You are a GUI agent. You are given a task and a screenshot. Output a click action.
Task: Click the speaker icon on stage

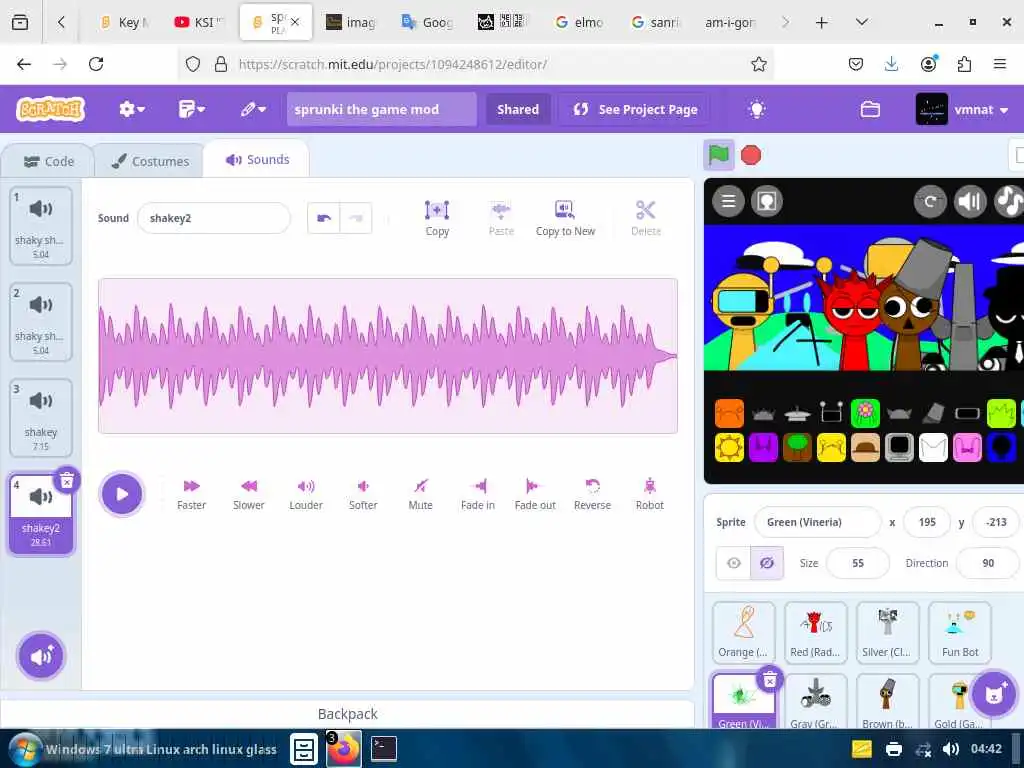coord(970,200)
